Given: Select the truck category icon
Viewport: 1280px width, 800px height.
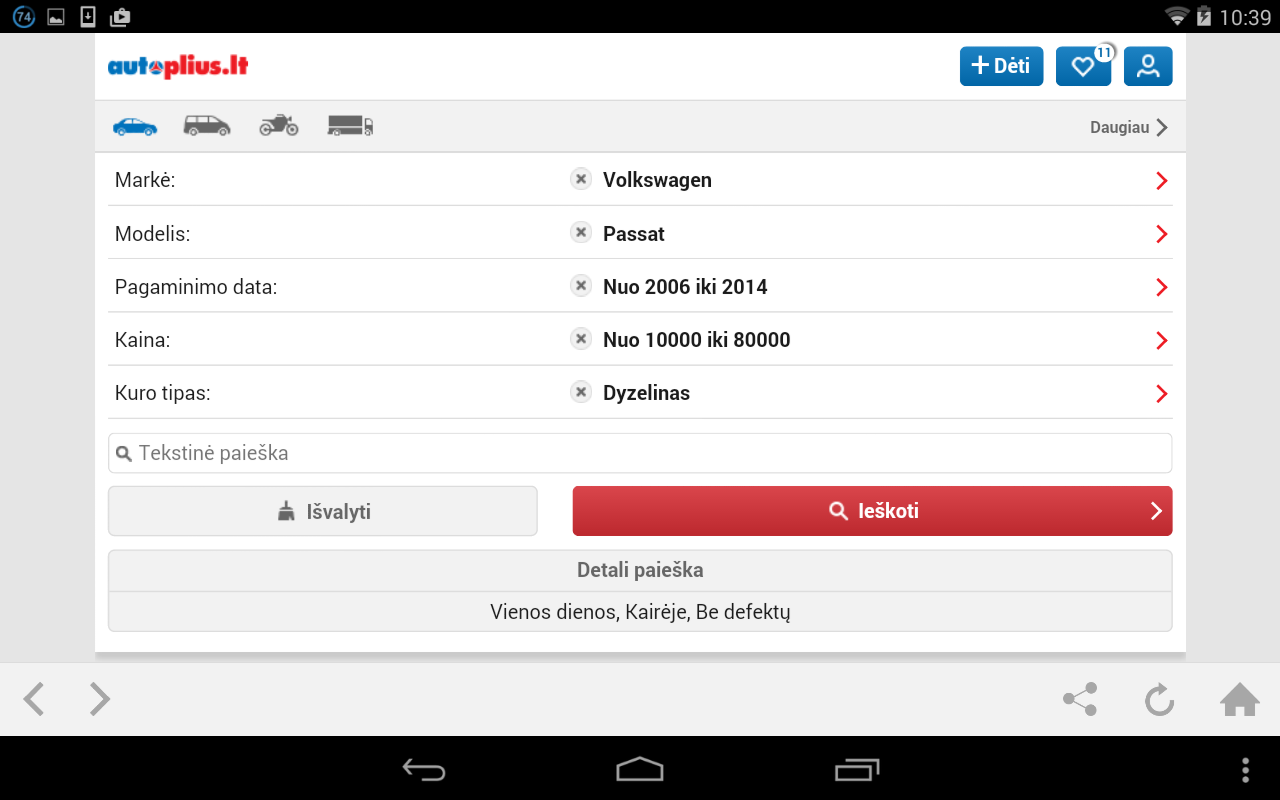Looking at the screenshot, I should coord(350,126).
